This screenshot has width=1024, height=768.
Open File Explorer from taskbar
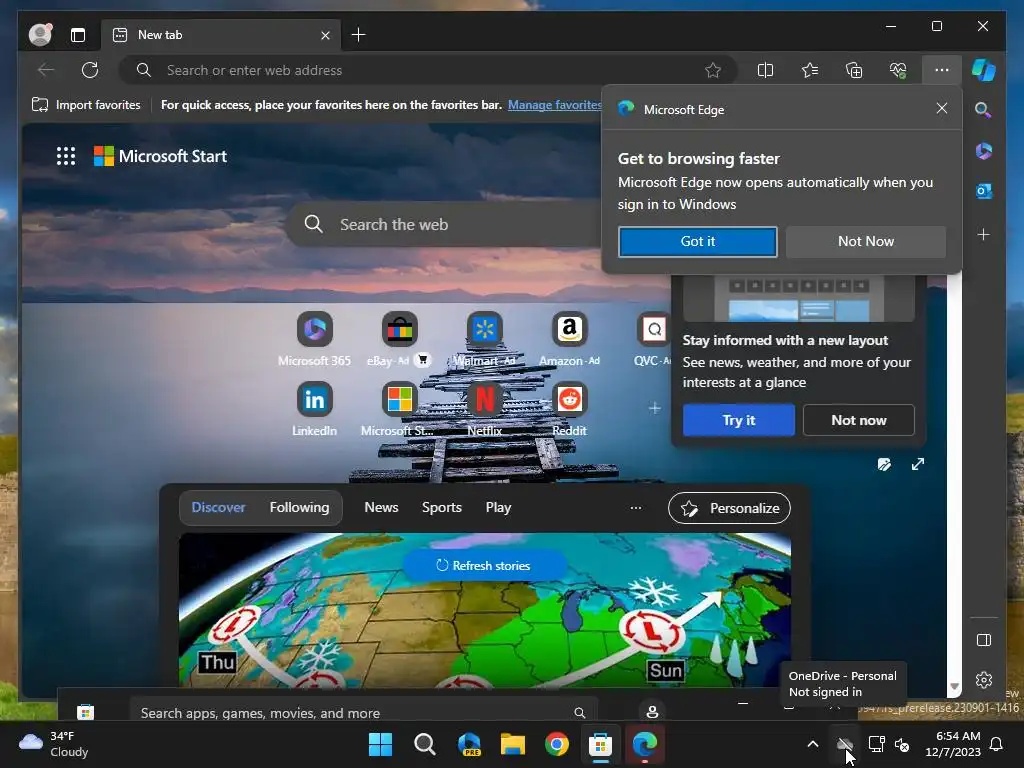click(x=513, y=744)
